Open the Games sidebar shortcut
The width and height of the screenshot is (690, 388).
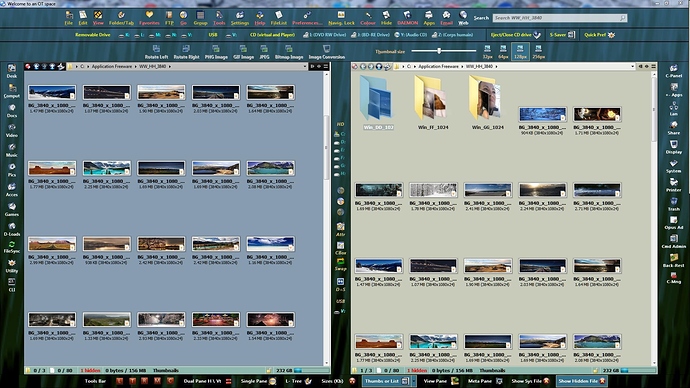11,209
